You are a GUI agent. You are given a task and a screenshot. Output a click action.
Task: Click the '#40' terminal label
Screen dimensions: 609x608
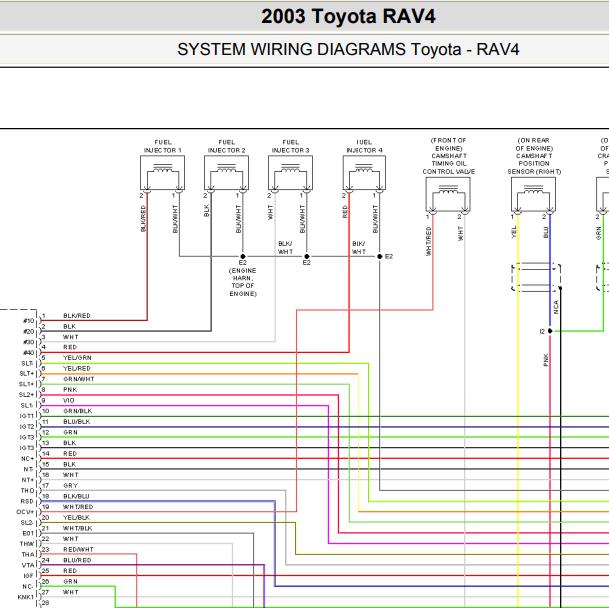[x=29, y=353]
